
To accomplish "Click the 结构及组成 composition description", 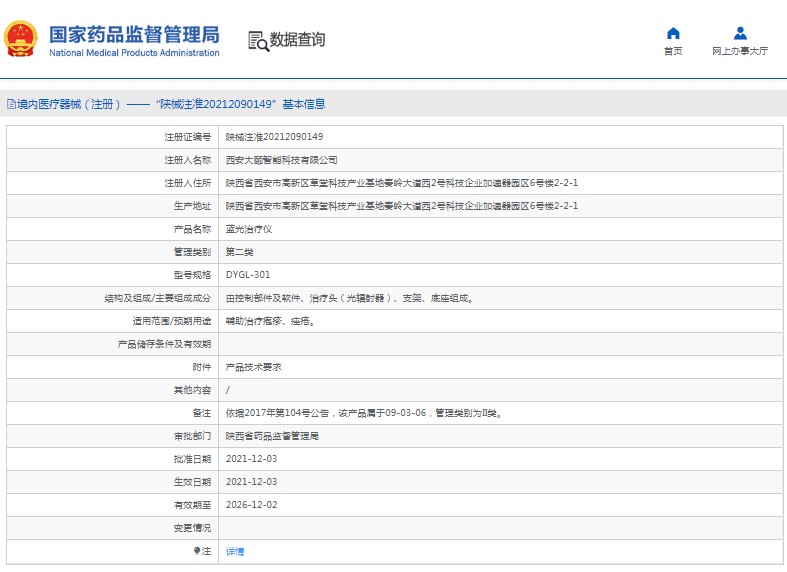I will [349, 298].
